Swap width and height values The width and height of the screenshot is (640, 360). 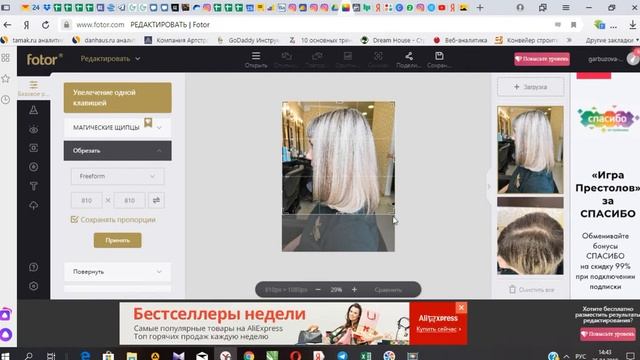click(x=156, y=200)
